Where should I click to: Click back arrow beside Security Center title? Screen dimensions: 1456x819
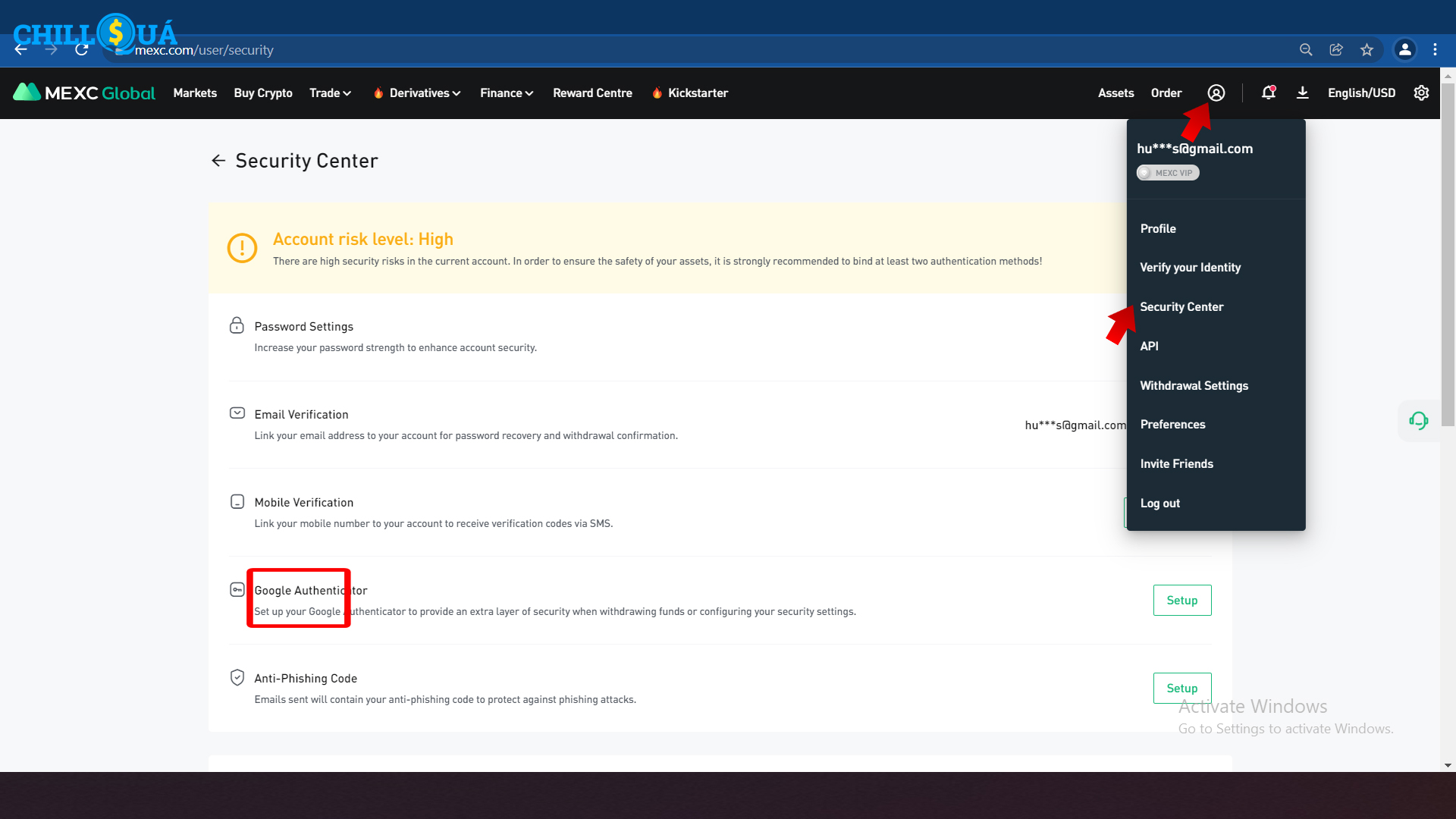coord(218,161)
